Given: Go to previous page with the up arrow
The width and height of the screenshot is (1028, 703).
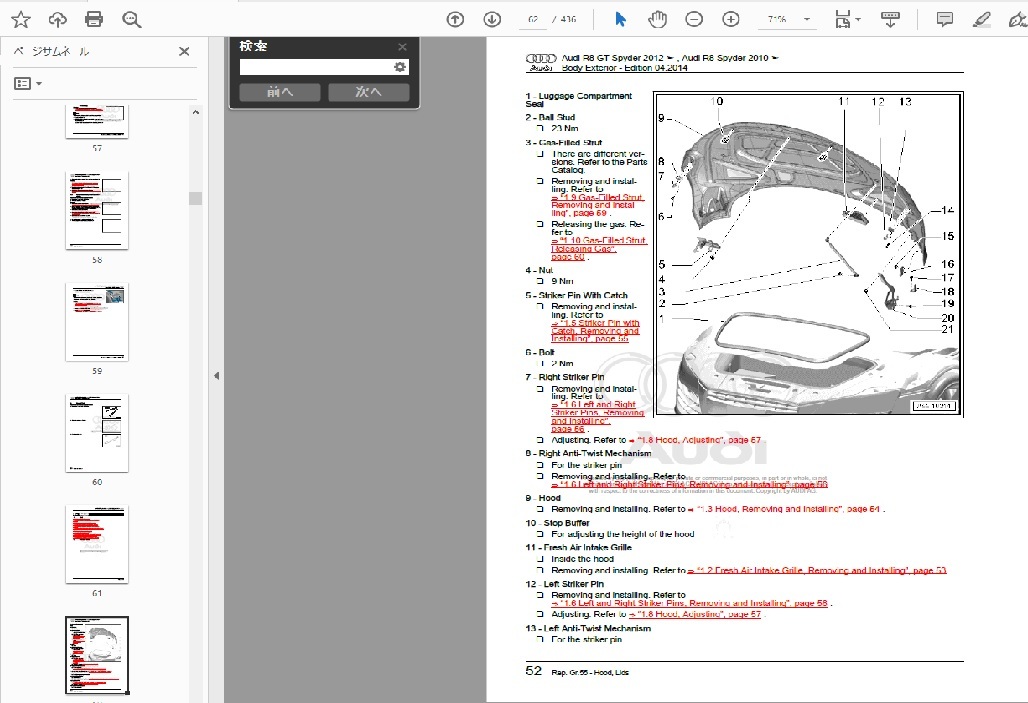Looking at the screenshot, I should (x=455, y=20).
